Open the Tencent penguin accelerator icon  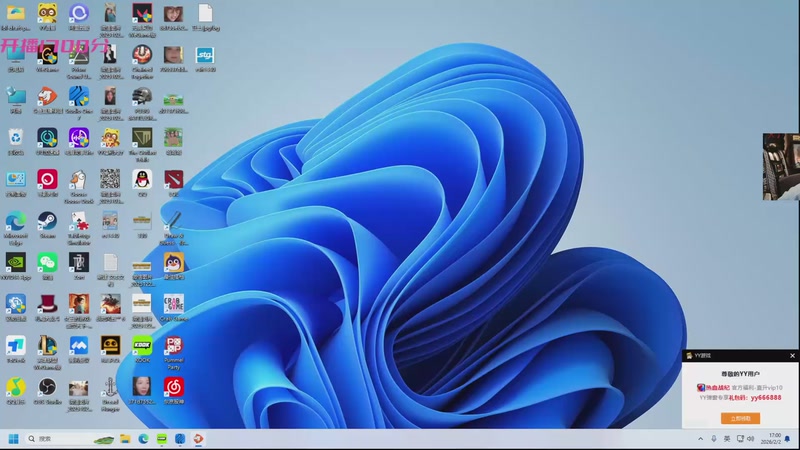click(x=173, y=263)
